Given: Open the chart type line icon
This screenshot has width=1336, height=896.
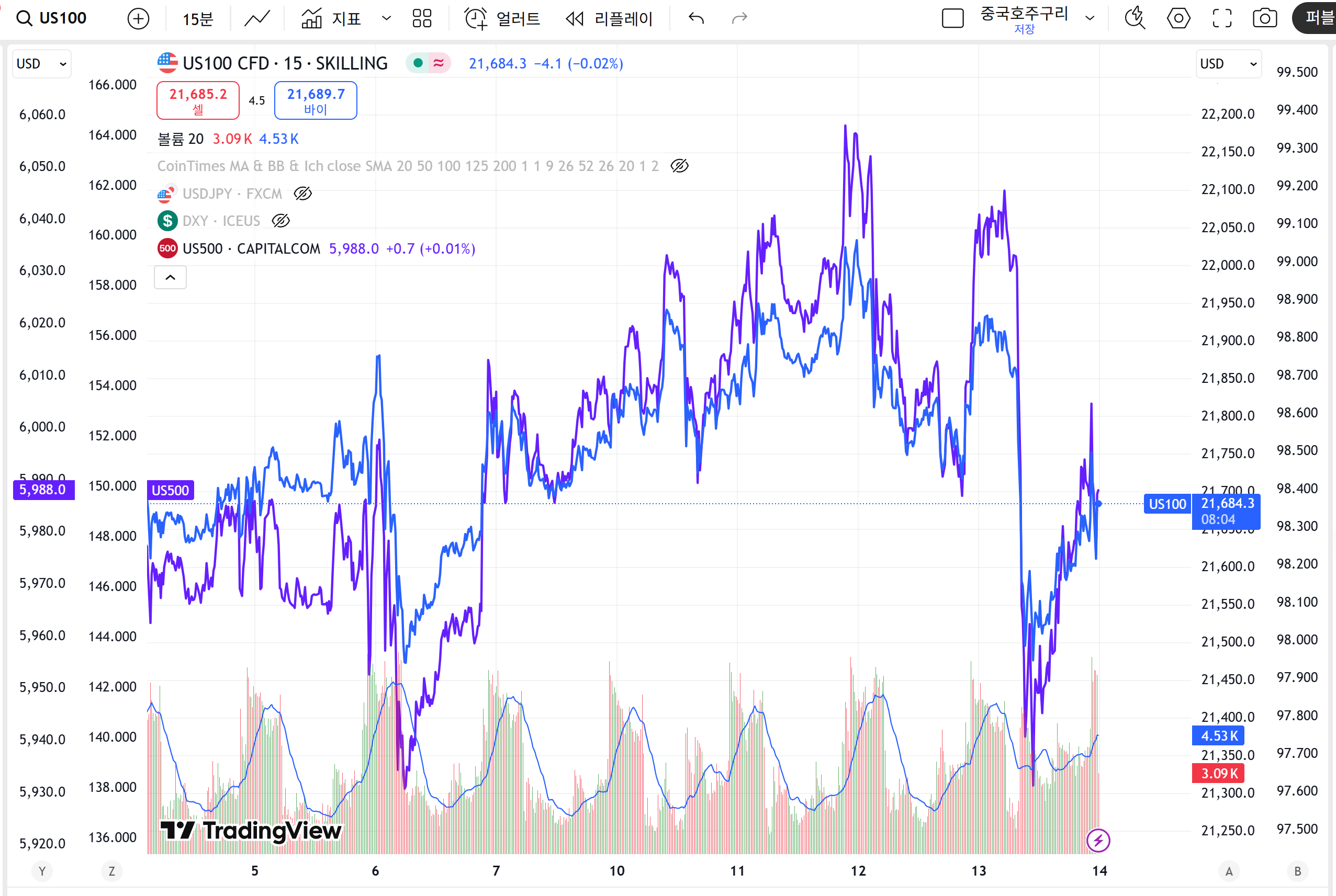Looking at the screenshot, I should [x=256, y=19].
